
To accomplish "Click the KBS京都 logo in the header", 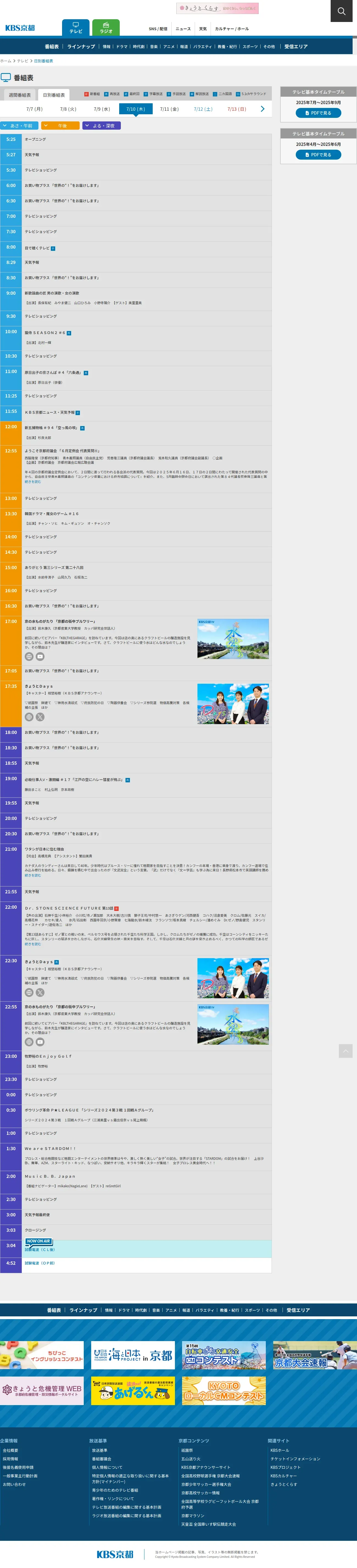I will click(20, 28).
